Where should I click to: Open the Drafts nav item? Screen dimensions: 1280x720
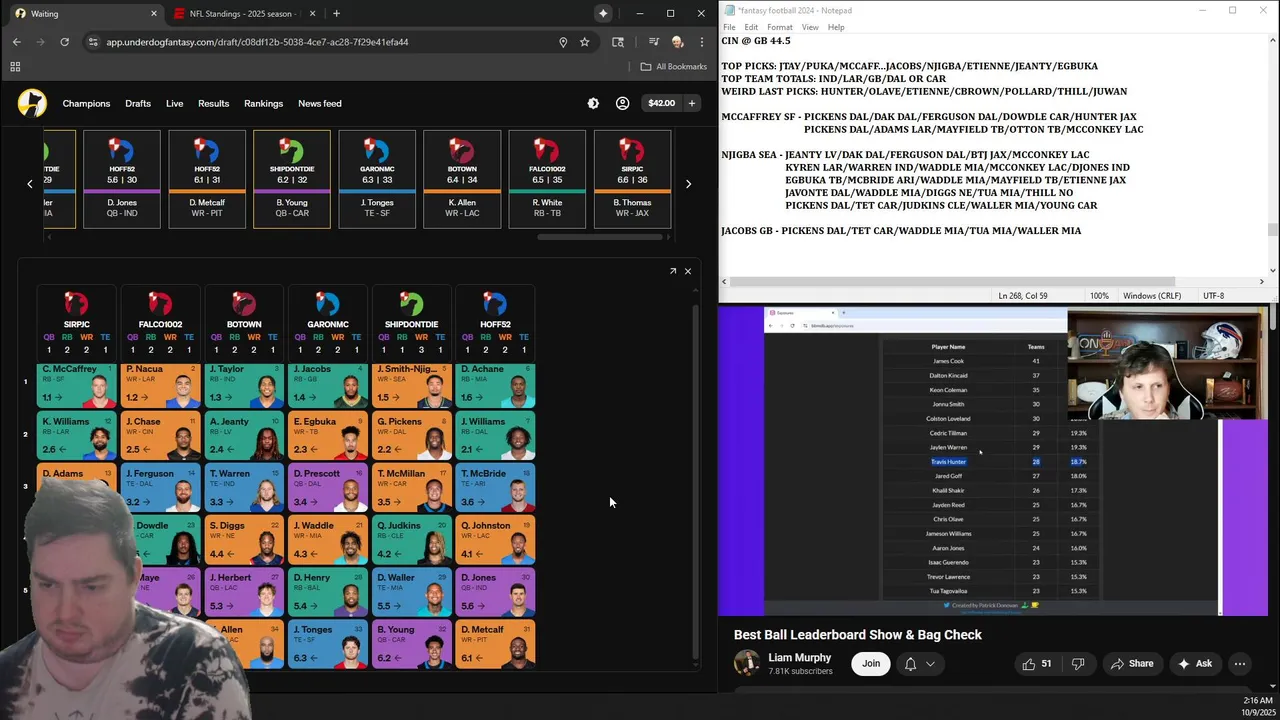(138, 103)
